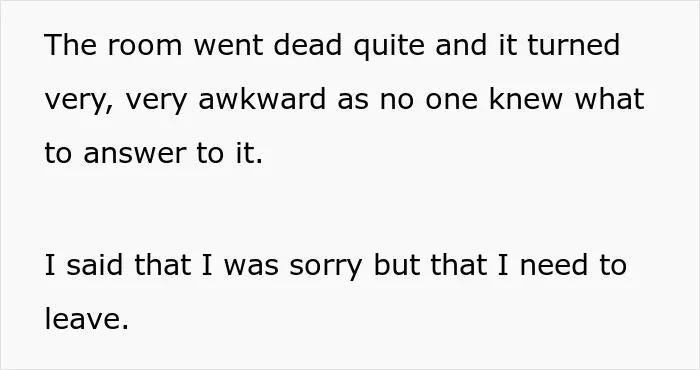Click the word "one" after "no"
Screen dimensions: 700x370
(451, 101)
